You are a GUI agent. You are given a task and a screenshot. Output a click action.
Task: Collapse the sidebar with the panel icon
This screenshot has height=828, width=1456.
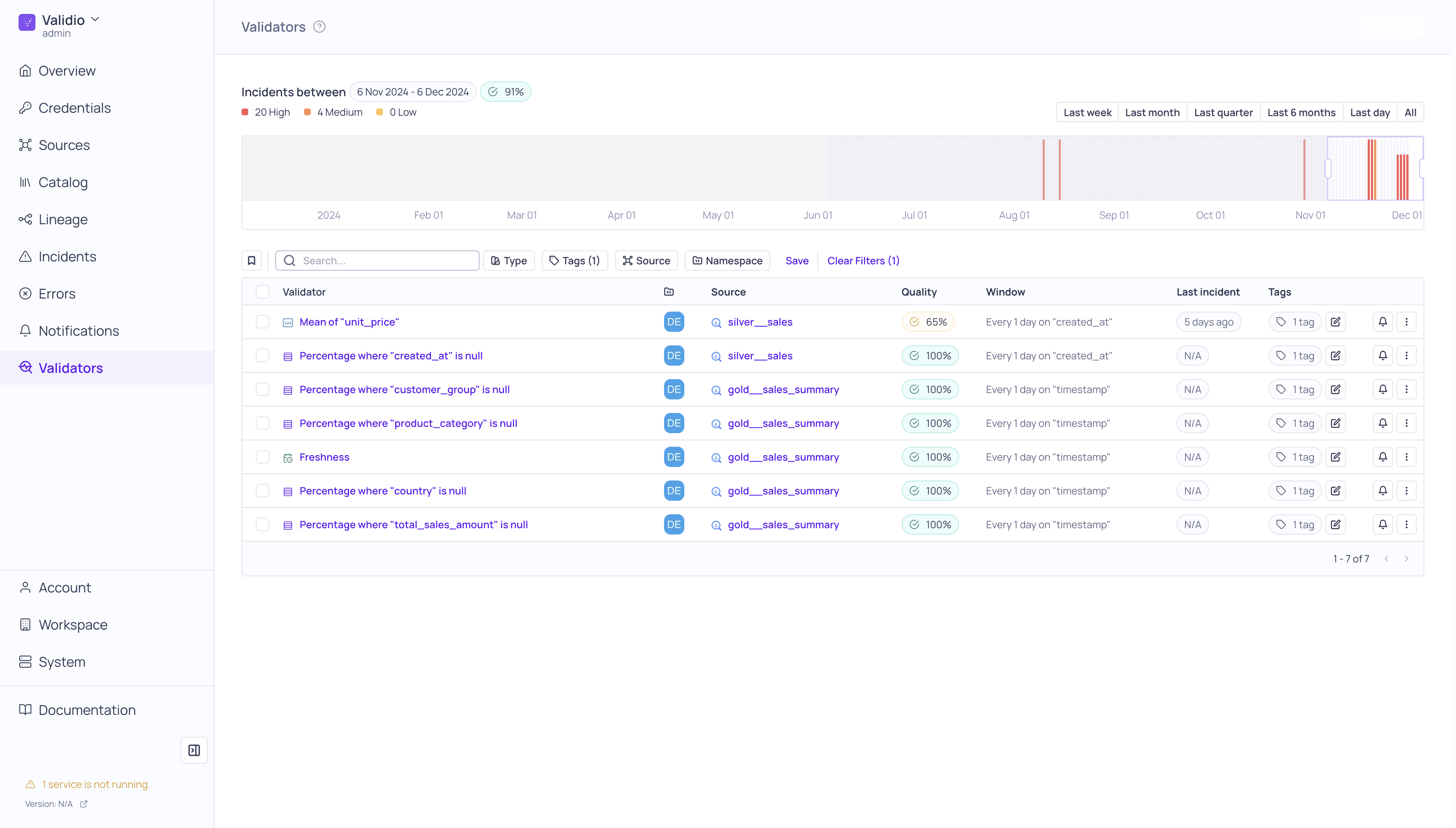point(194,750)
